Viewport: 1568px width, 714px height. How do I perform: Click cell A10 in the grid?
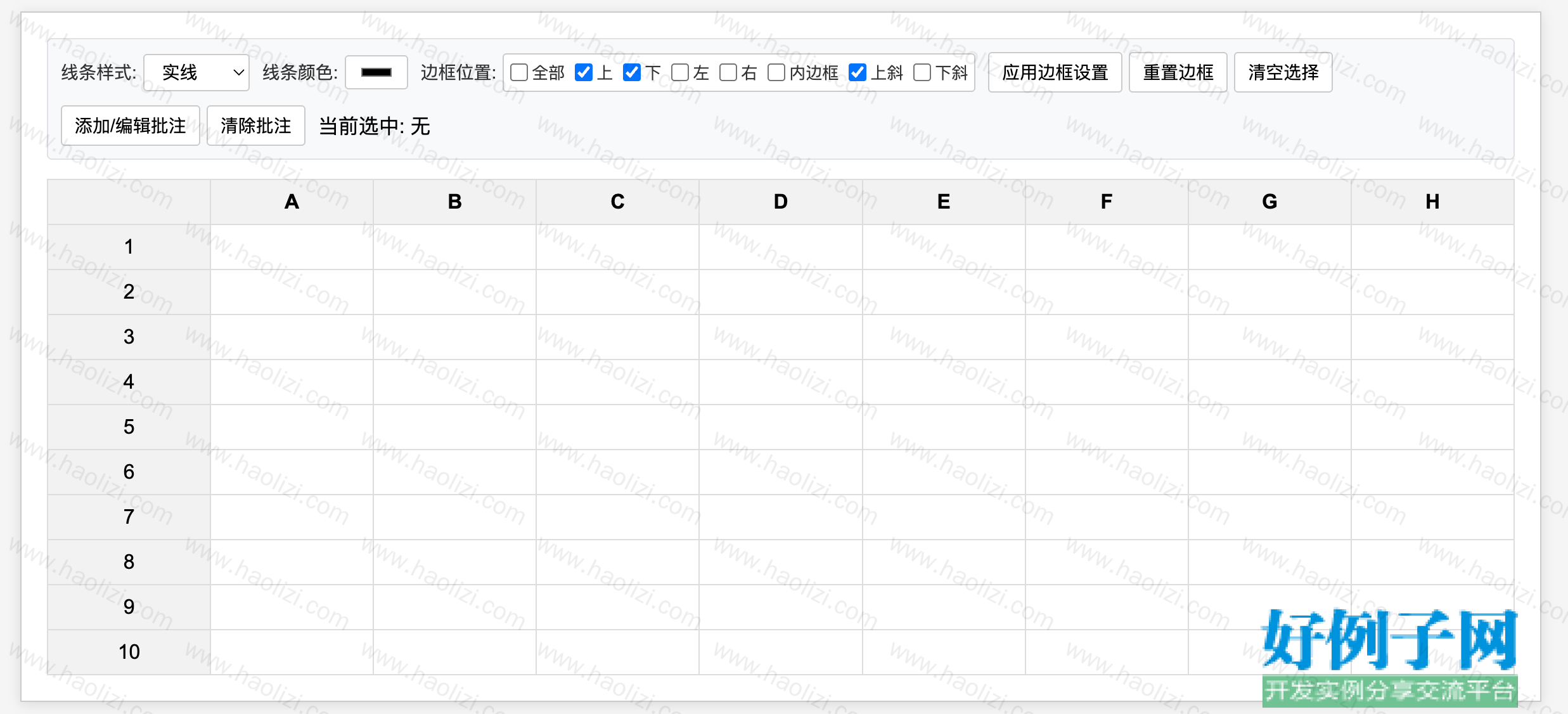pos(292,652)
